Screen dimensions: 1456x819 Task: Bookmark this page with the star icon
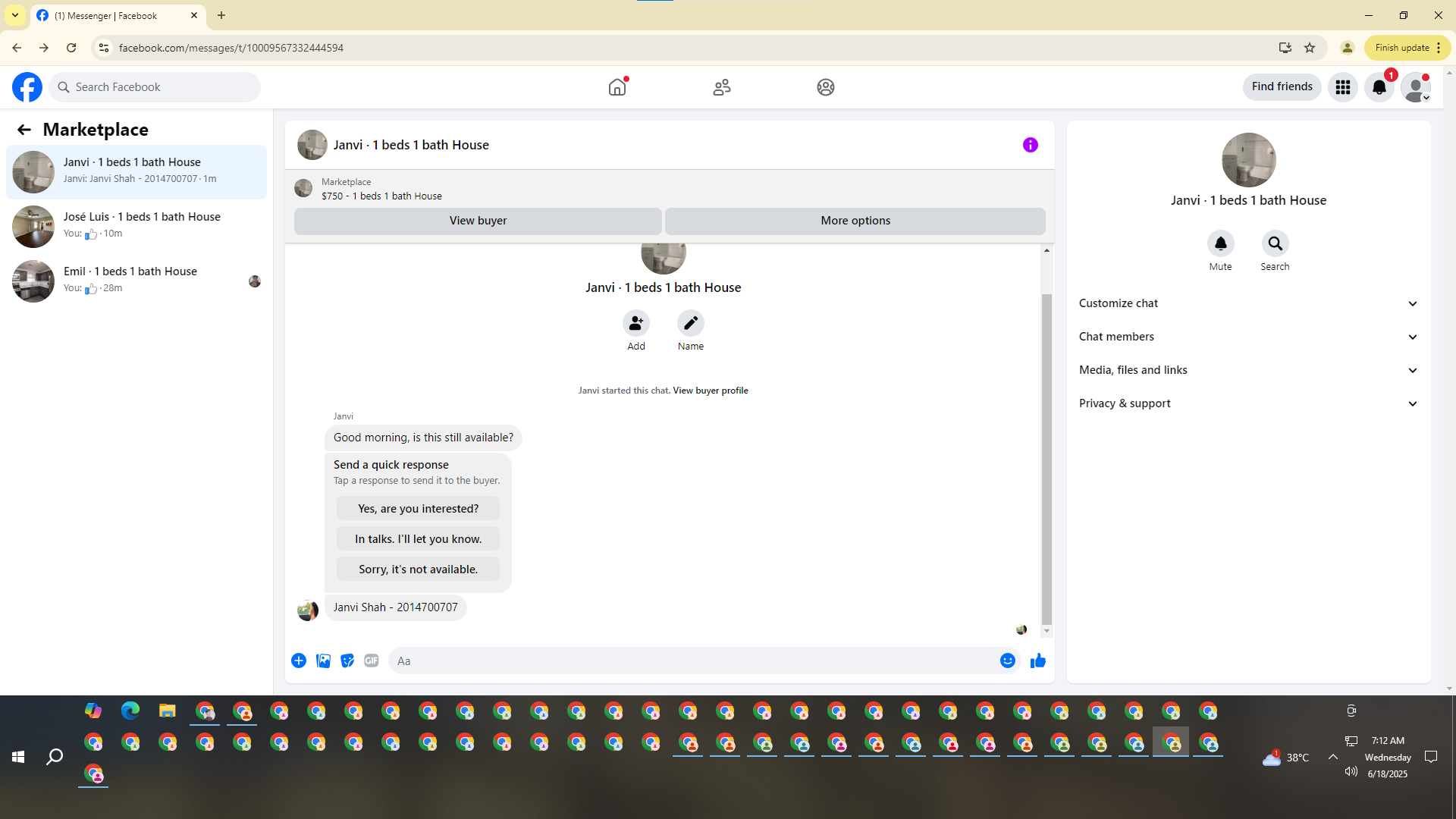pos(1310,48)
